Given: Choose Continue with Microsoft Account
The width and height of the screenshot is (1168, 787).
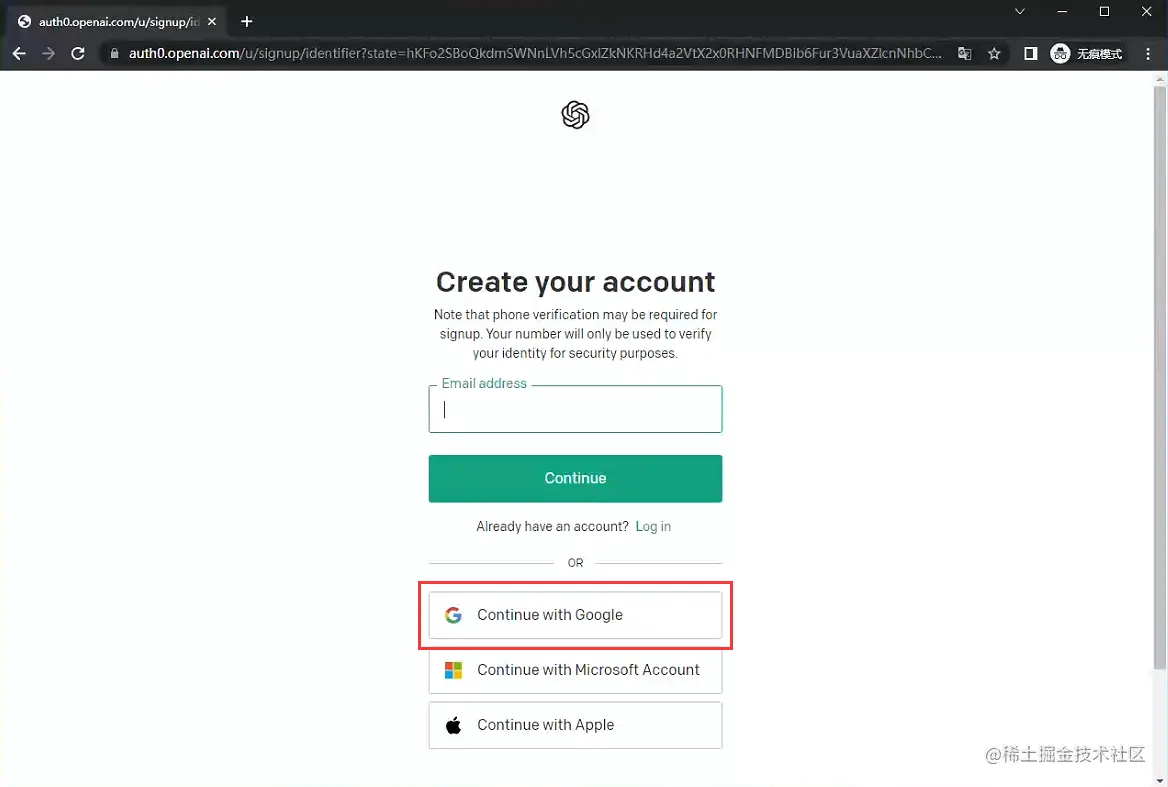Looking at the screenshot, I should coord(575,670).
